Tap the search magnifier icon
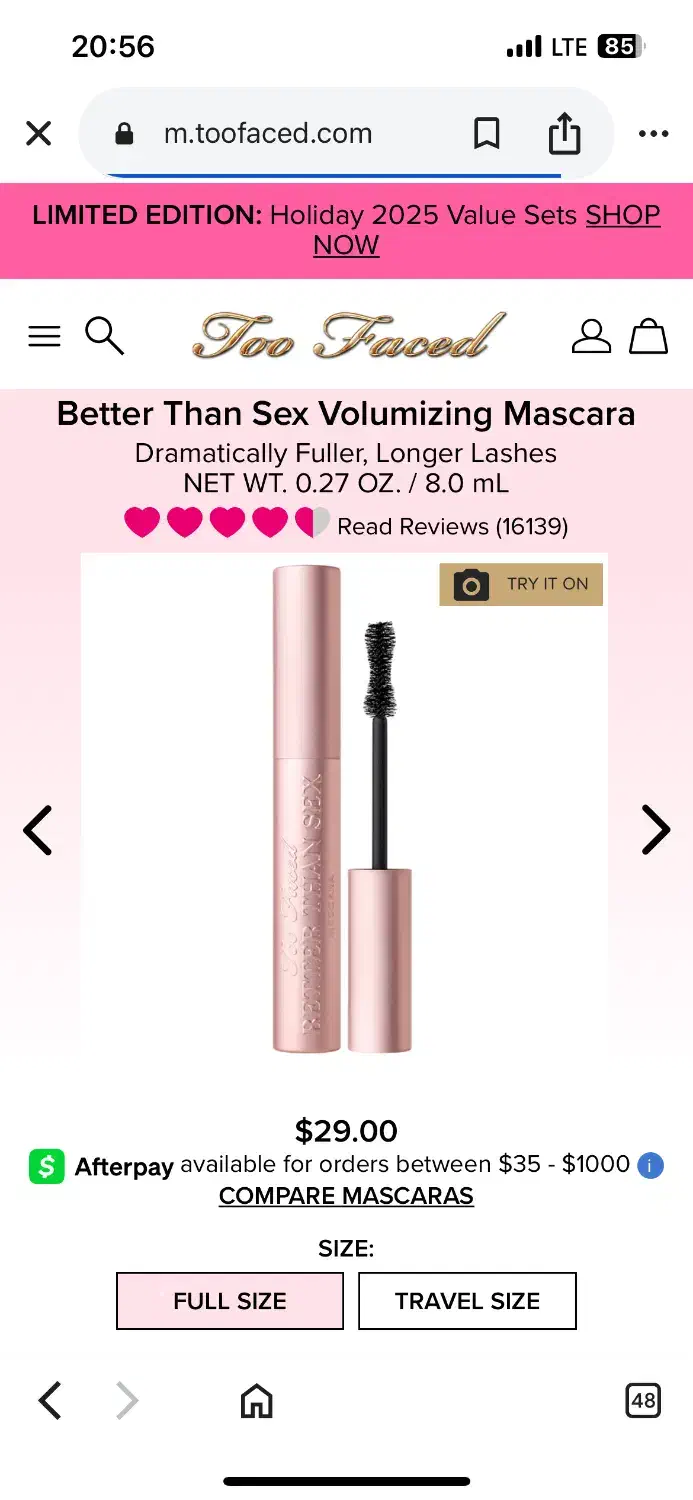The image size is (693, 1500). pos(104,336)
